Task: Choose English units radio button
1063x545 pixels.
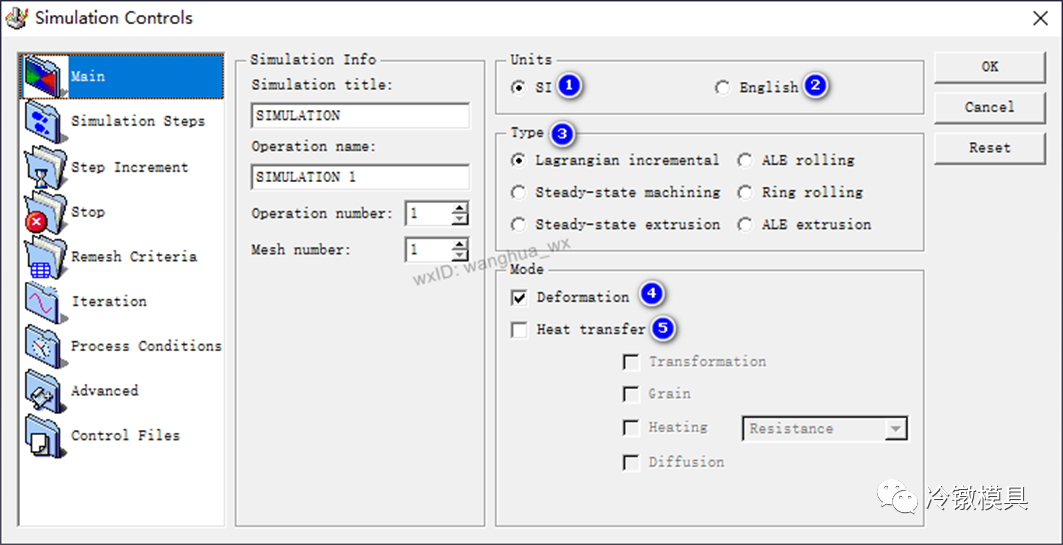Action: (x=723, y=87)
